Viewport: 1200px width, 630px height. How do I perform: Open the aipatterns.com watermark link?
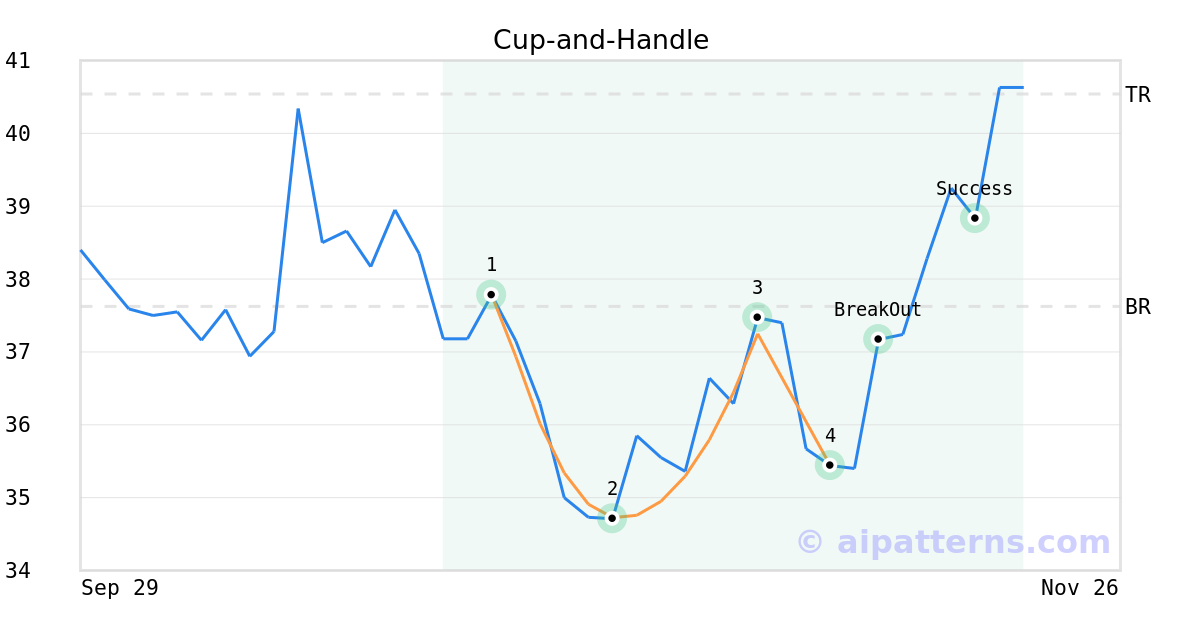click(953, 542)
